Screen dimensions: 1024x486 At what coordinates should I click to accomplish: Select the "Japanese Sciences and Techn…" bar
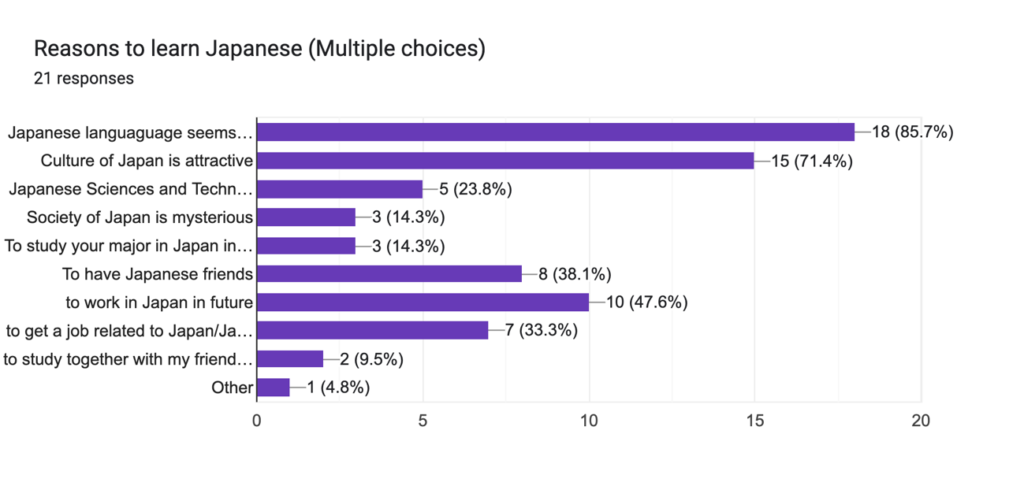click(x=340, y=189)
